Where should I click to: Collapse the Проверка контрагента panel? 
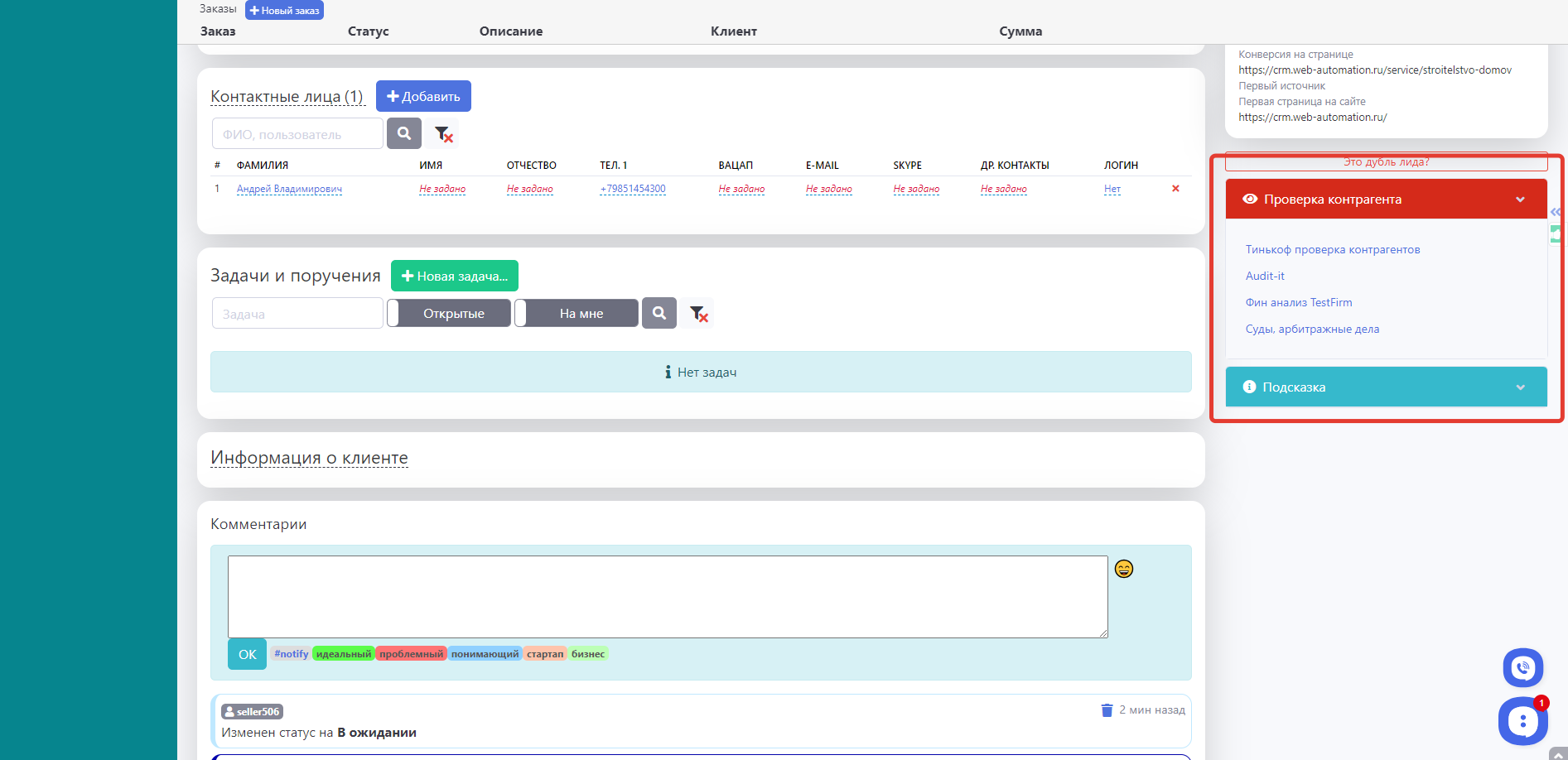pyautogui.click(x=1519, y=200)
